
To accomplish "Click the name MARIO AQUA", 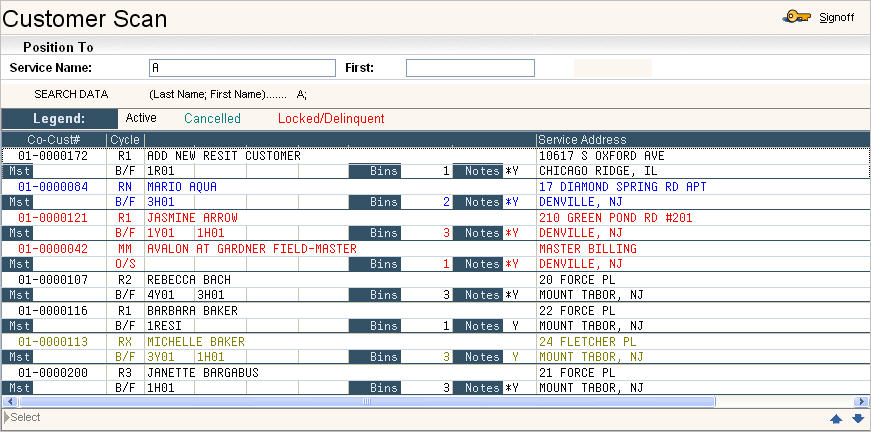I will (182, 187).
